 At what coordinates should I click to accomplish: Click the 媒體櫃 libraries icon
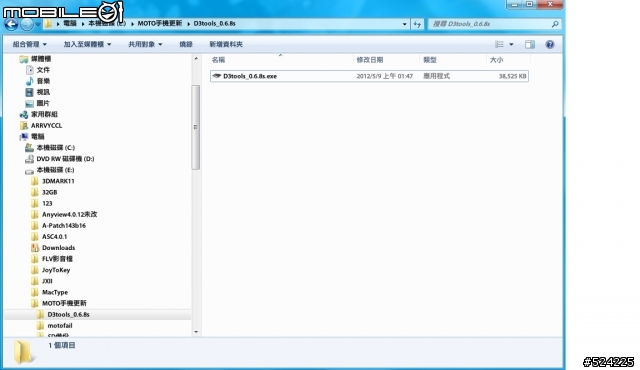point(24,59)
